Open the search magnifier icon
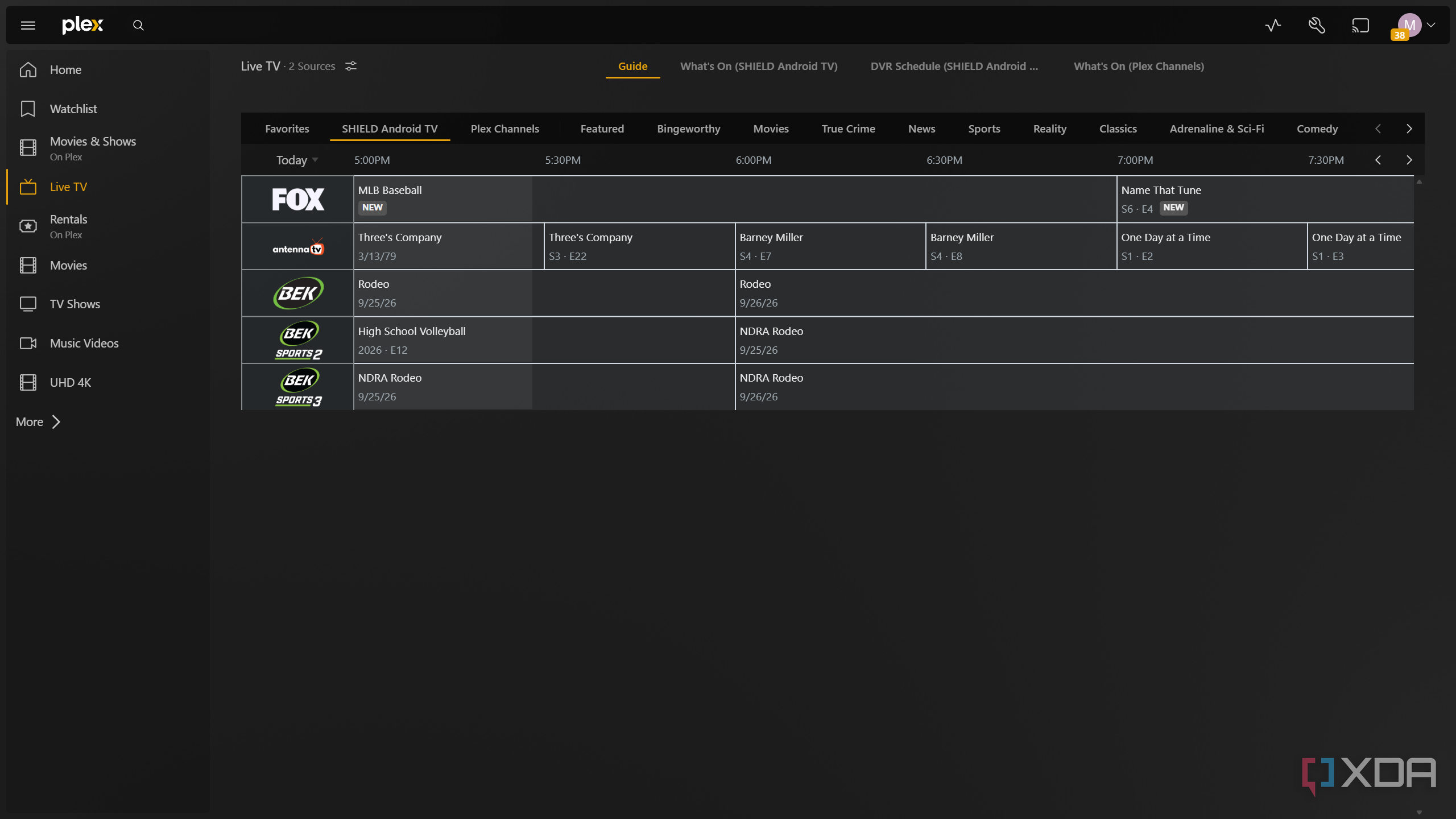1456x819 pixels. click(x=138, y=25)
